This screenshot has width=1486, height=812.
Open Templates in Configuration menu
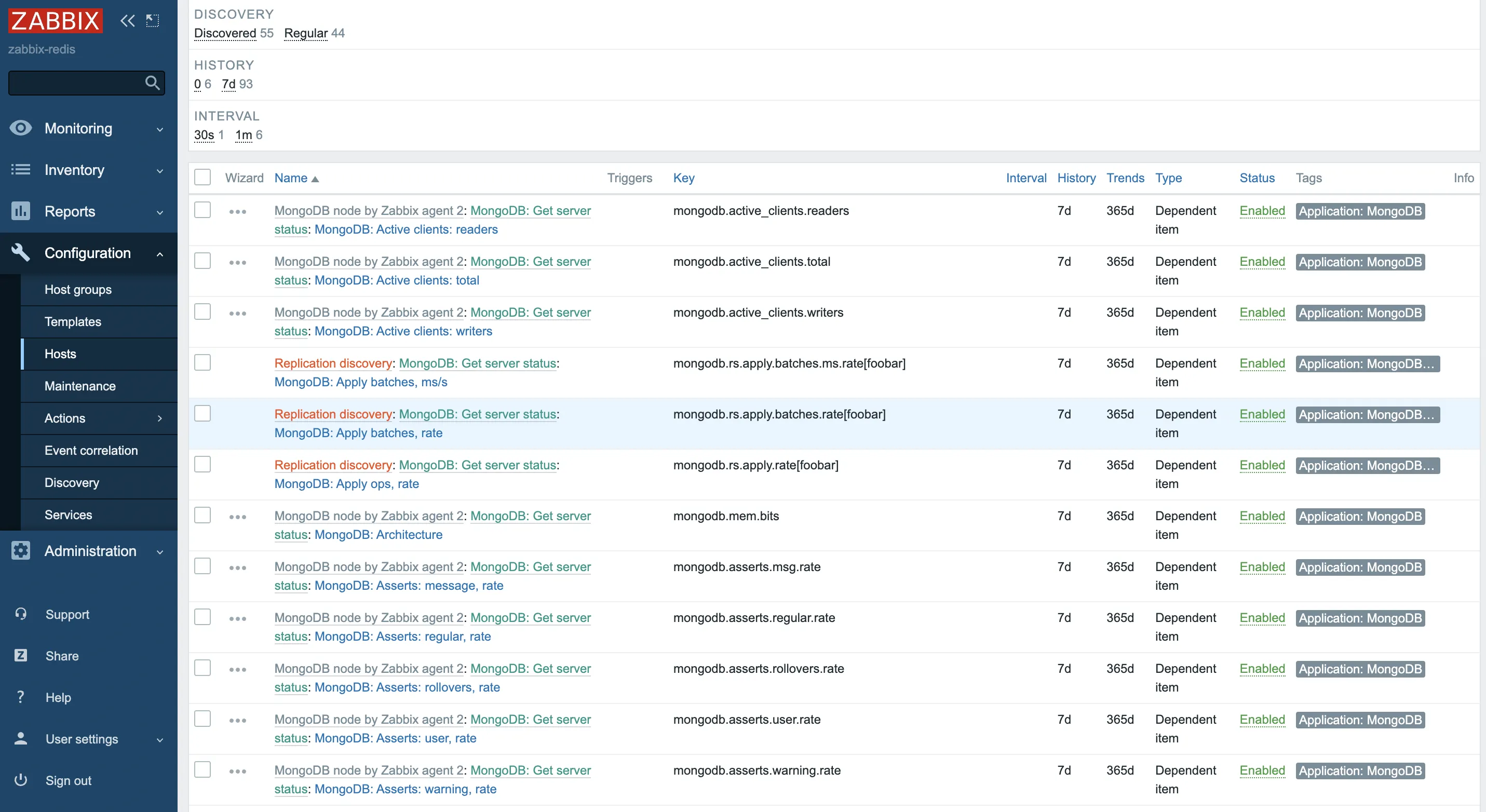click(73, 322)
